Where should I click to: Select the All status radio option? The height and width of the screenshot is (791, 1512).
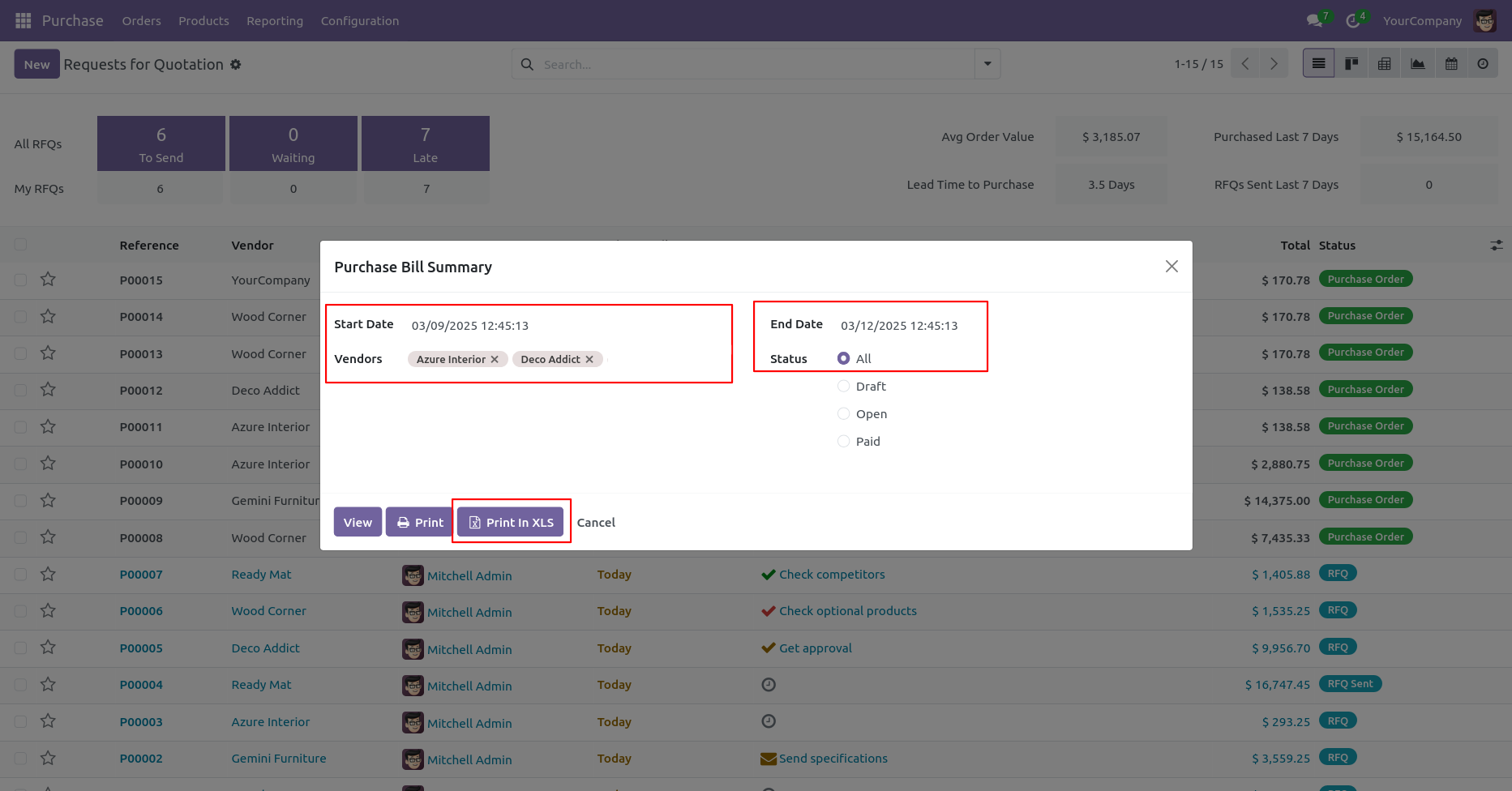(x=843, y=358)
